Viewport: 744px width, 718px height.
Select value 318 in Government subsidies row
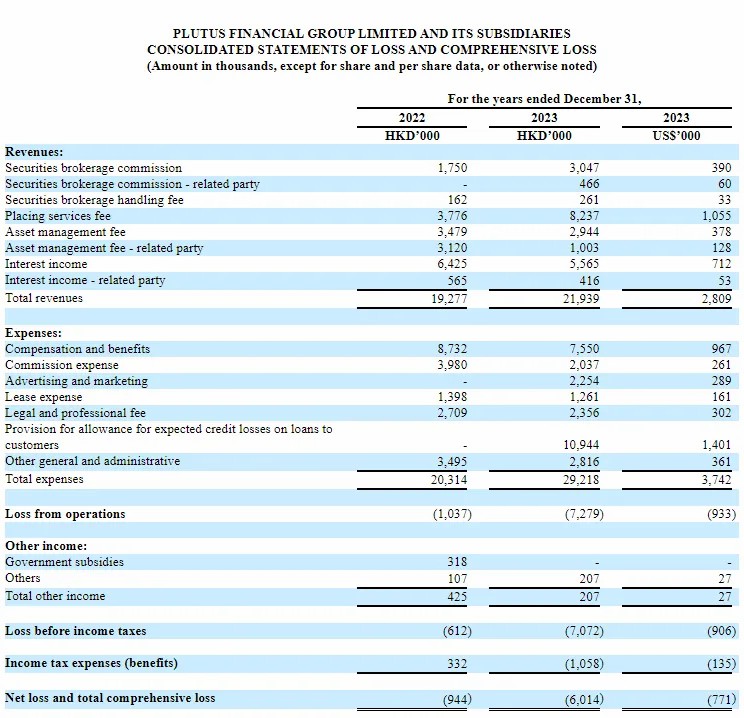click(x=457, y=562)
